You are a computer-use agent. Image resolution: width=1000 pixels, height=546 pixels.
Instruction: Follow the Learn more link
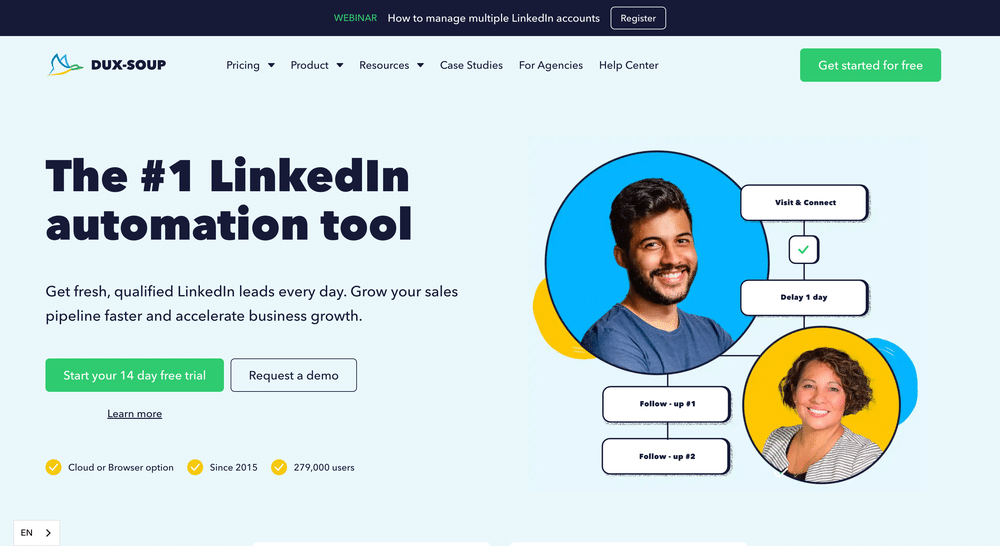point(135,413)
